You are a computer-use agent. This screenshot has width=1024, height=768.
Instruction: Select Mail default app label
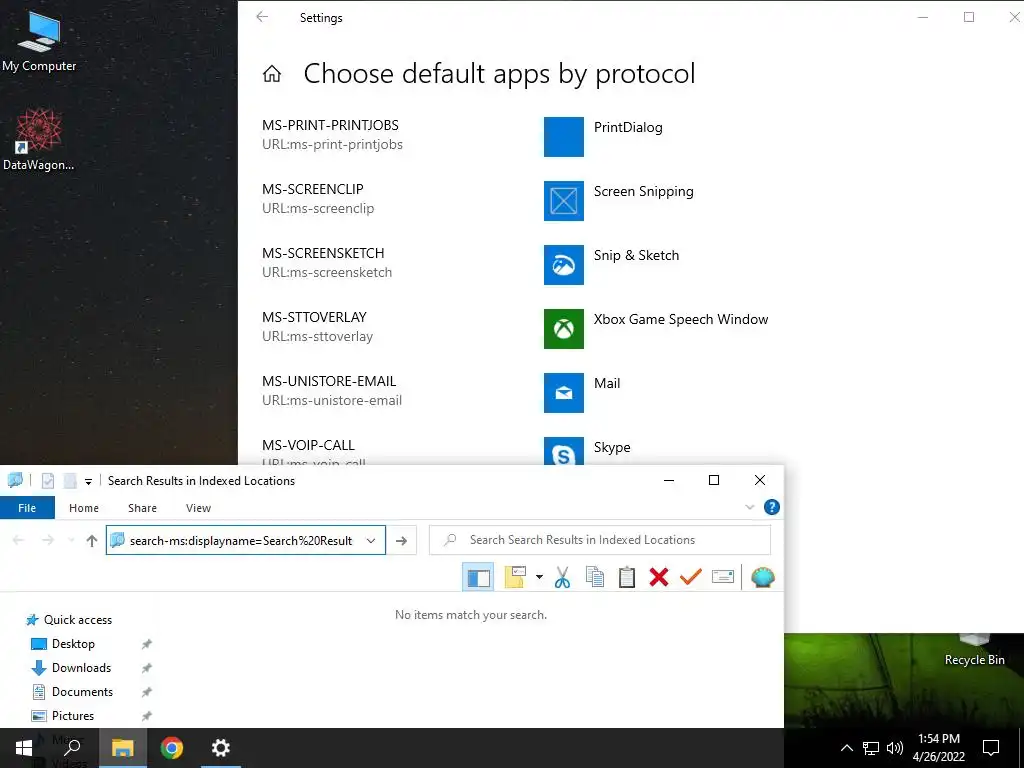click(607, 383)
